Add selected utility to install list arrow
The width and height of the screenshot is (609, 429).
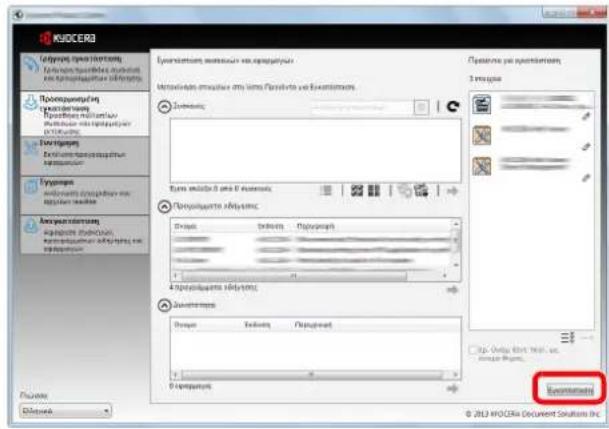452,389
